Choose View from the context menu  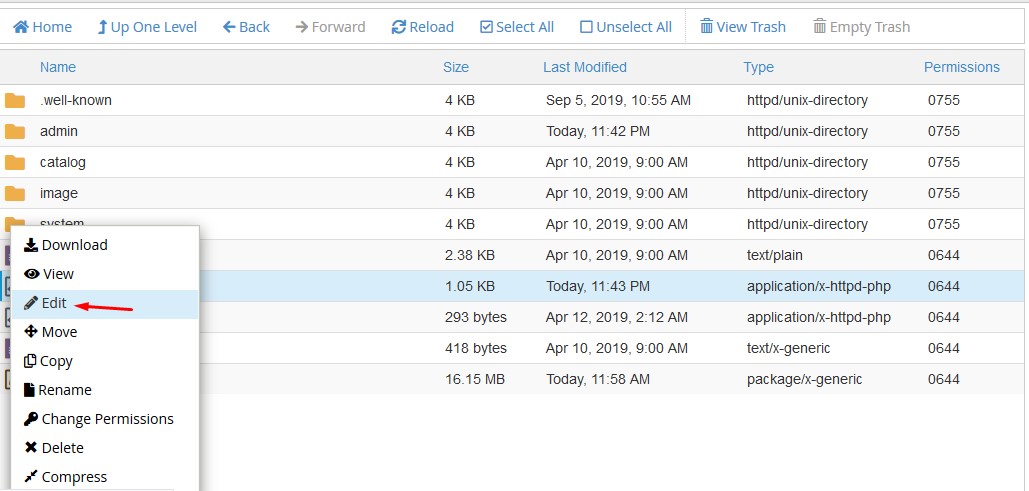click(105, 274)
